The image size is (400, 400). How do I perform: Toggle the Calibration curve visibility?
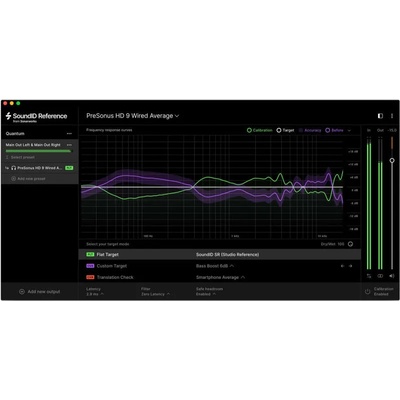pyautogui.click(x=259, y=130)
